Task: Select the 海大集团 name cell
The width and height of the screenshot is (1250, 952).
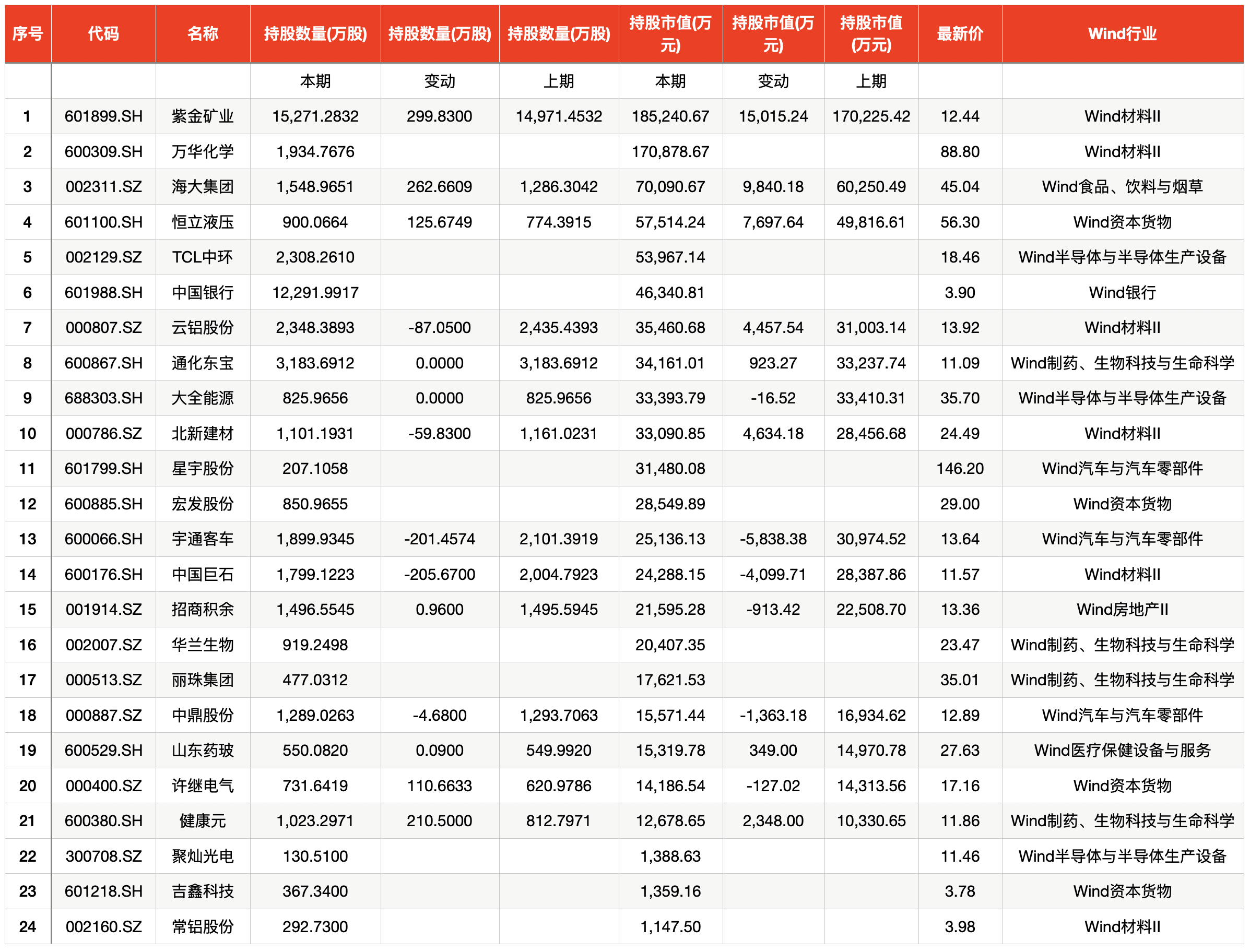Action: pos(203,187)
